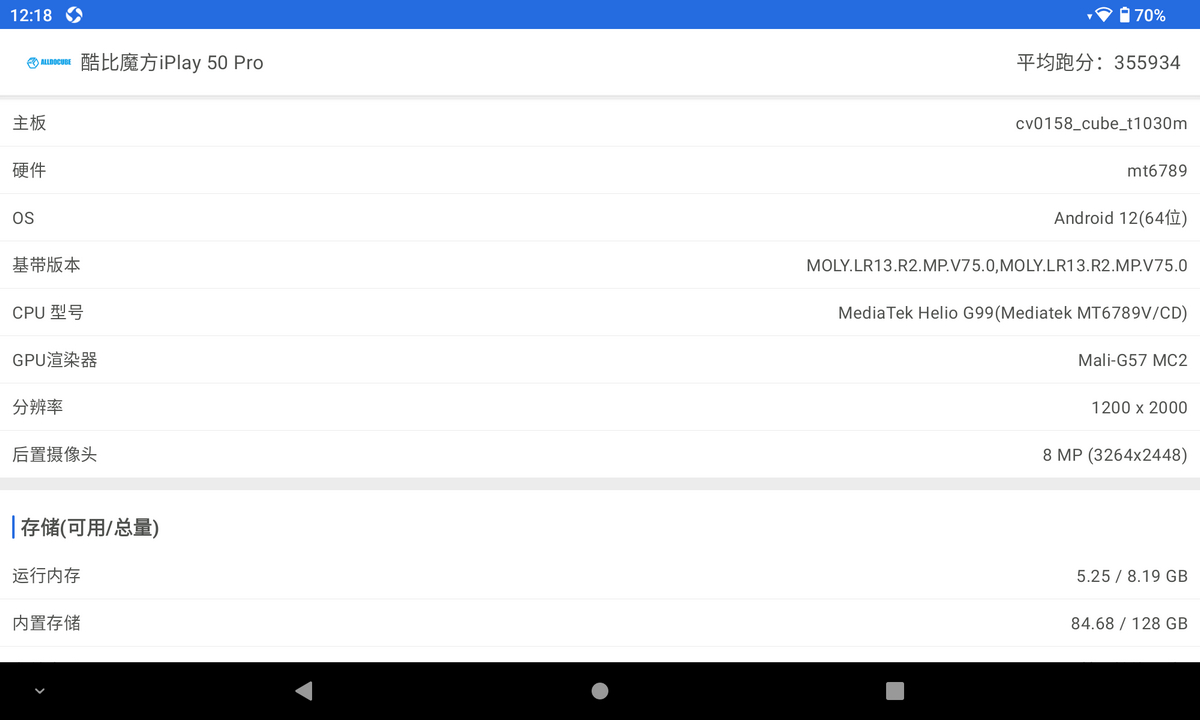Tap the OS Android 12 row

click(x=600, y=218)
